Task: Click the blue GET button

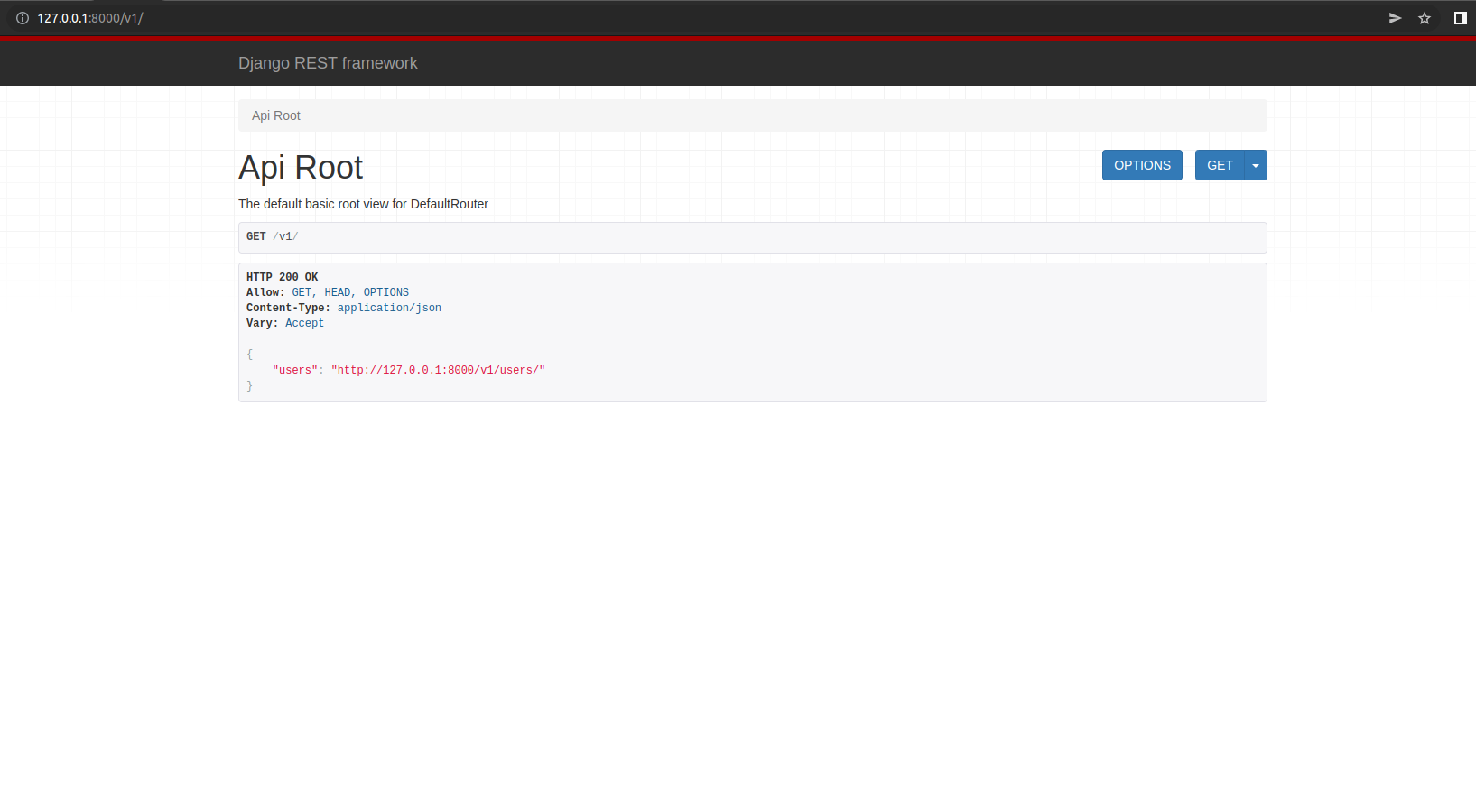Action: click(x=1220, y=165)
